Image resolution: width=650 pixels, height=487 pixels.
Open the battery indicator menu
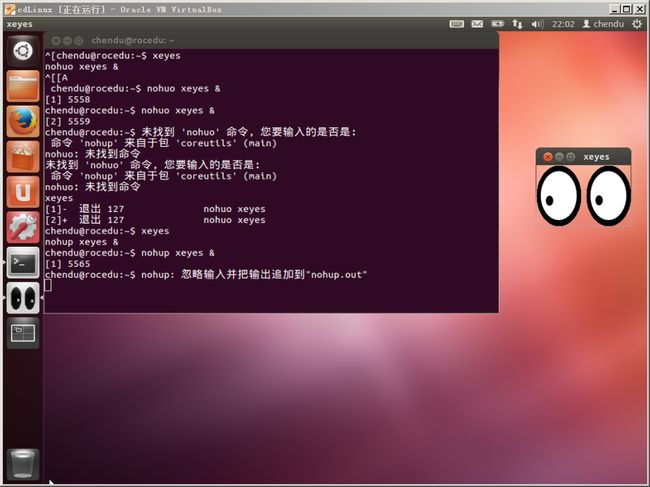(497, 24)
